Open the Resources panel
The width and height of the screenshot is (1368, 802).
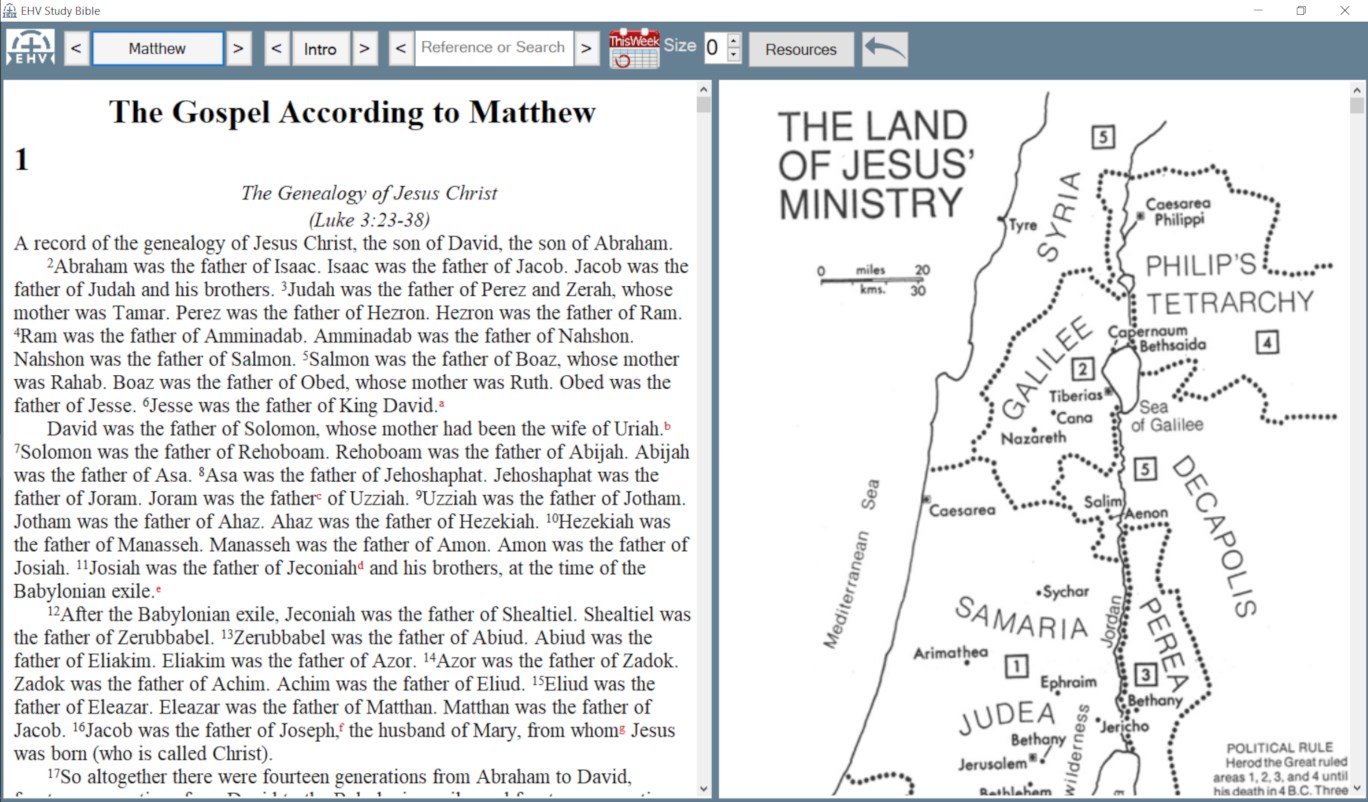click(801, 47)
